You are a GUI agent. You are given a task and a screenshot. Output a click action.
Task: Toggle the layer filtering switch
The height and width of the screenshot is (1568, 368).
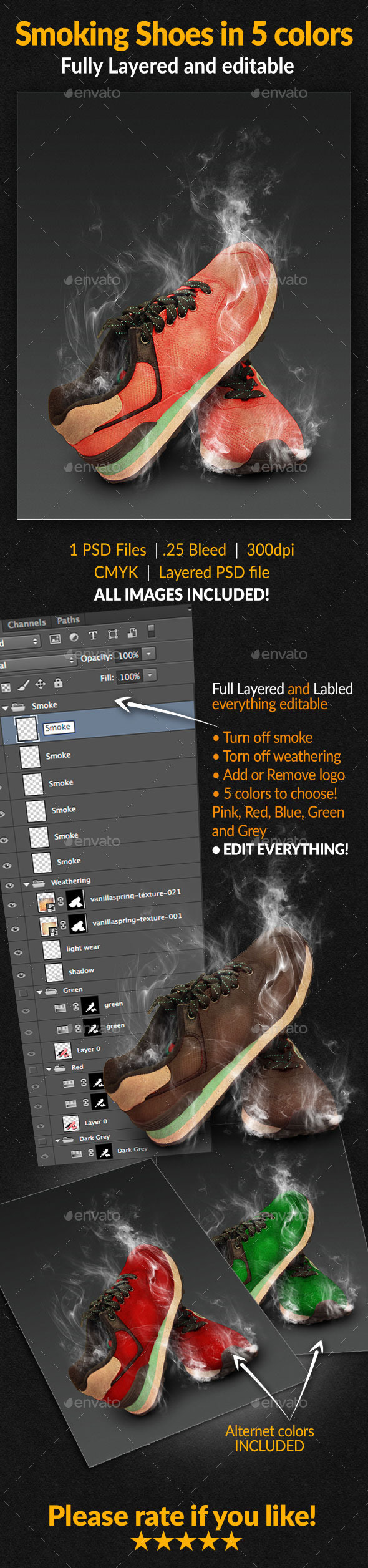151,630
